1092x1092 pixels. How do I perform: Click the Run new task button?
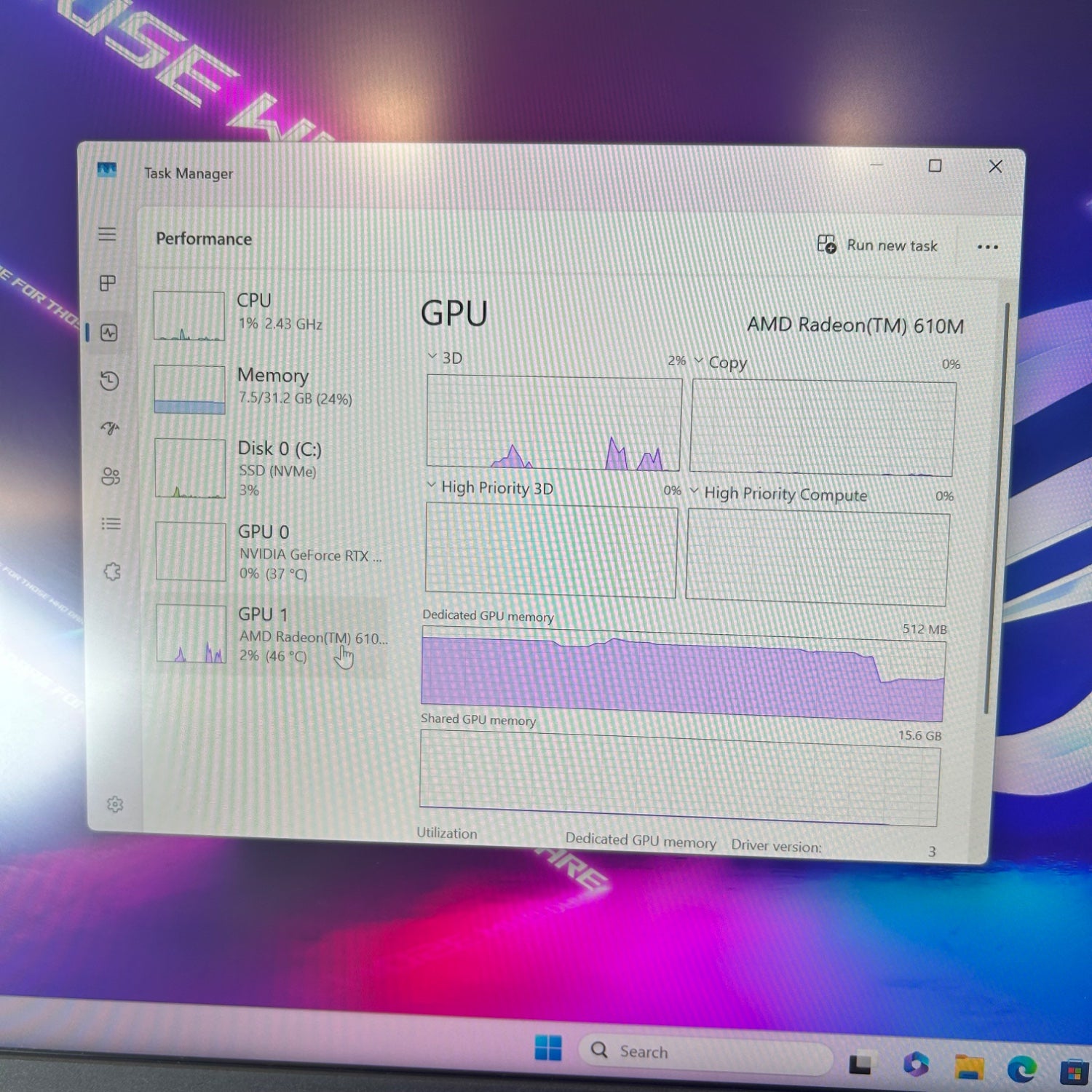(x=878, y=245)
